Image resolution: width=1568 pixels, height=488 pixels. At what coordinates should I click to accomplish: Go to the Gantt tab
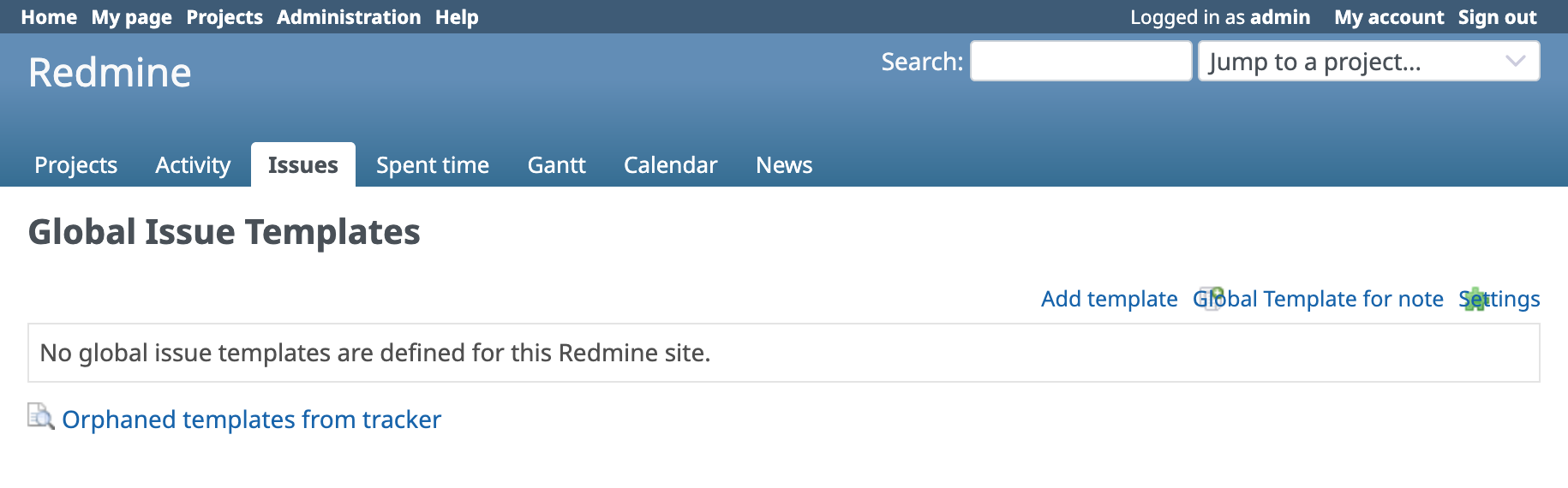[556, 165]
